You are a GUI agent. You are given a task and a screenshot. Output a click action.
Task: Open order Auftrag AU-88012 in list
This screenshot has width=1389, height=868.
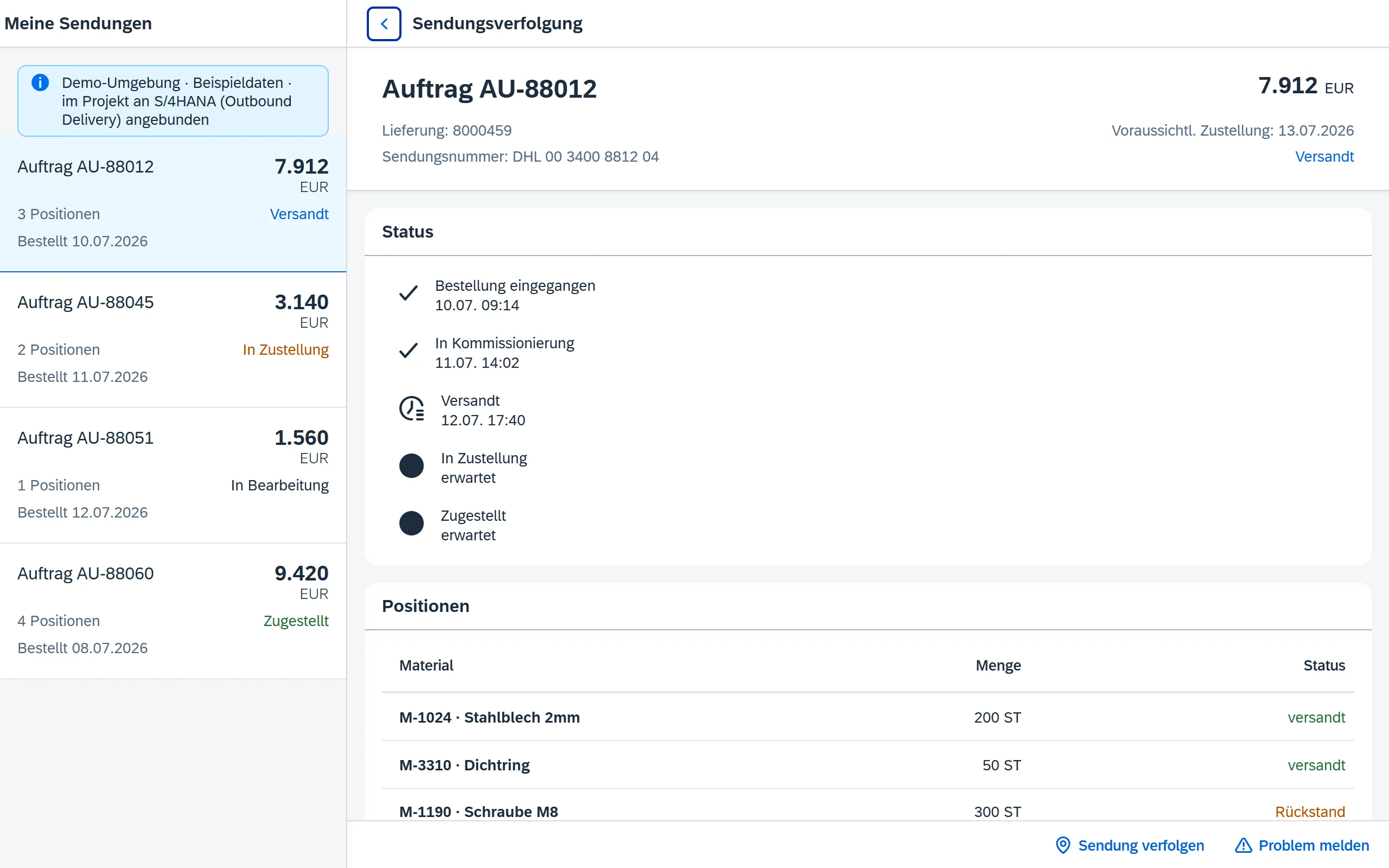click(x=173, y=204)
